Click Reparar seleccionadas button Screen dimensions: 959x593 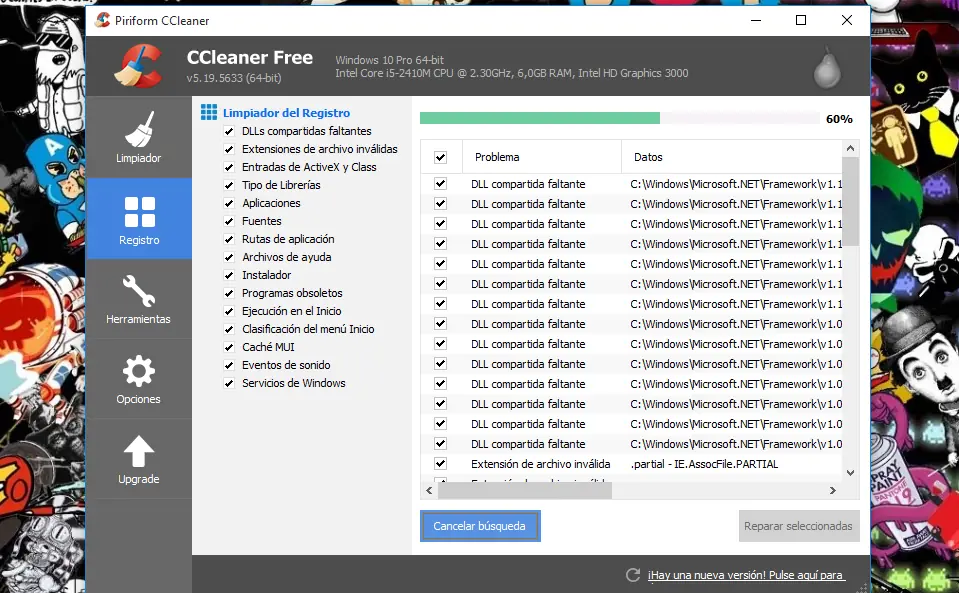coord(799,526)
